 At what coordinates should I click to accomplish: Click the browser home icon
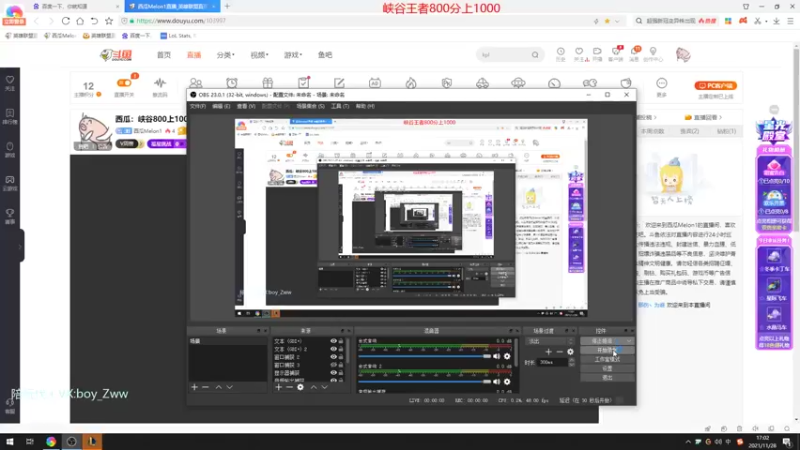(80, 21)
